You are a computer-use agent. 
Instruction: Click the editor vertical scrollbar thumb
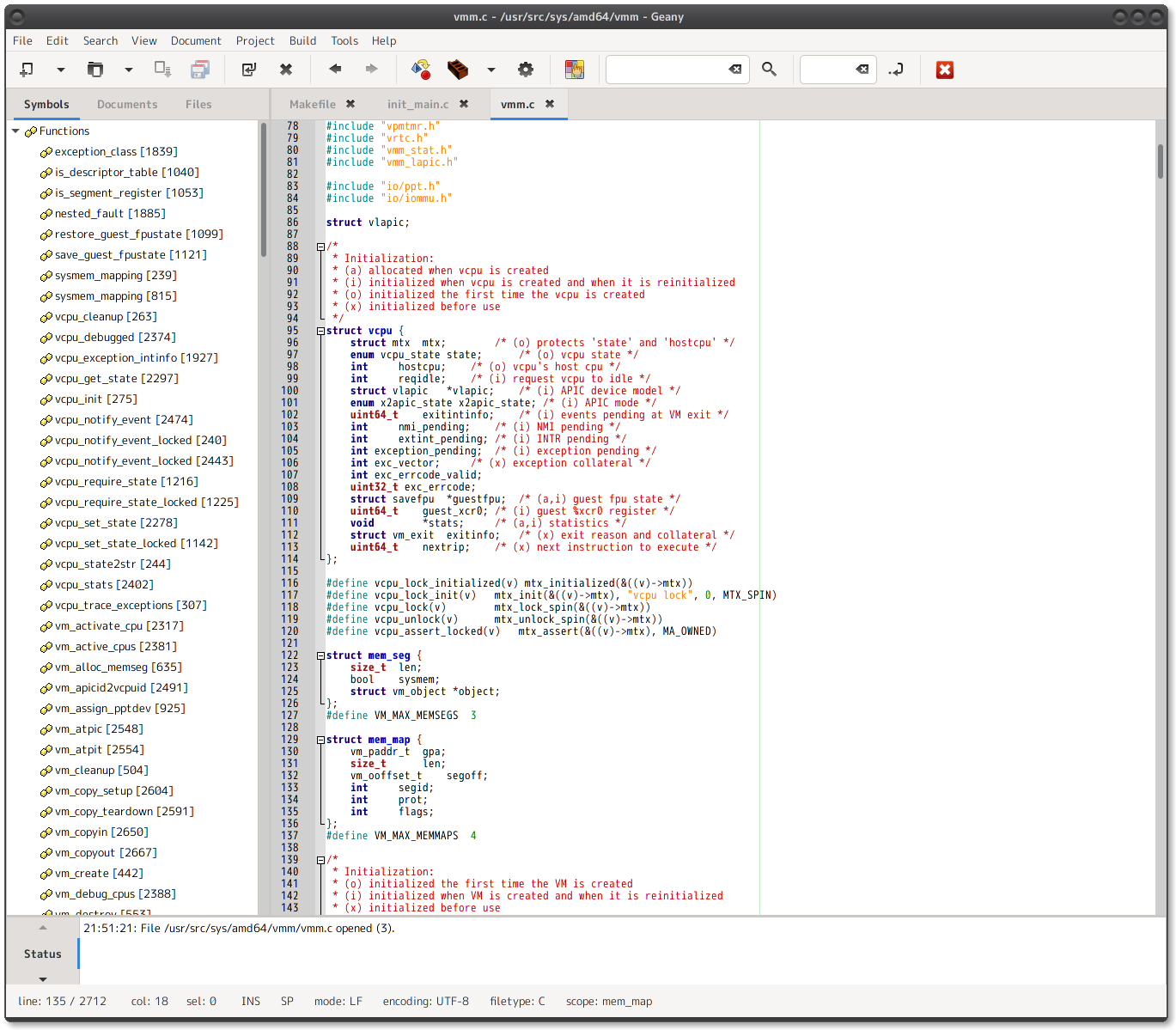[1161, 161]
